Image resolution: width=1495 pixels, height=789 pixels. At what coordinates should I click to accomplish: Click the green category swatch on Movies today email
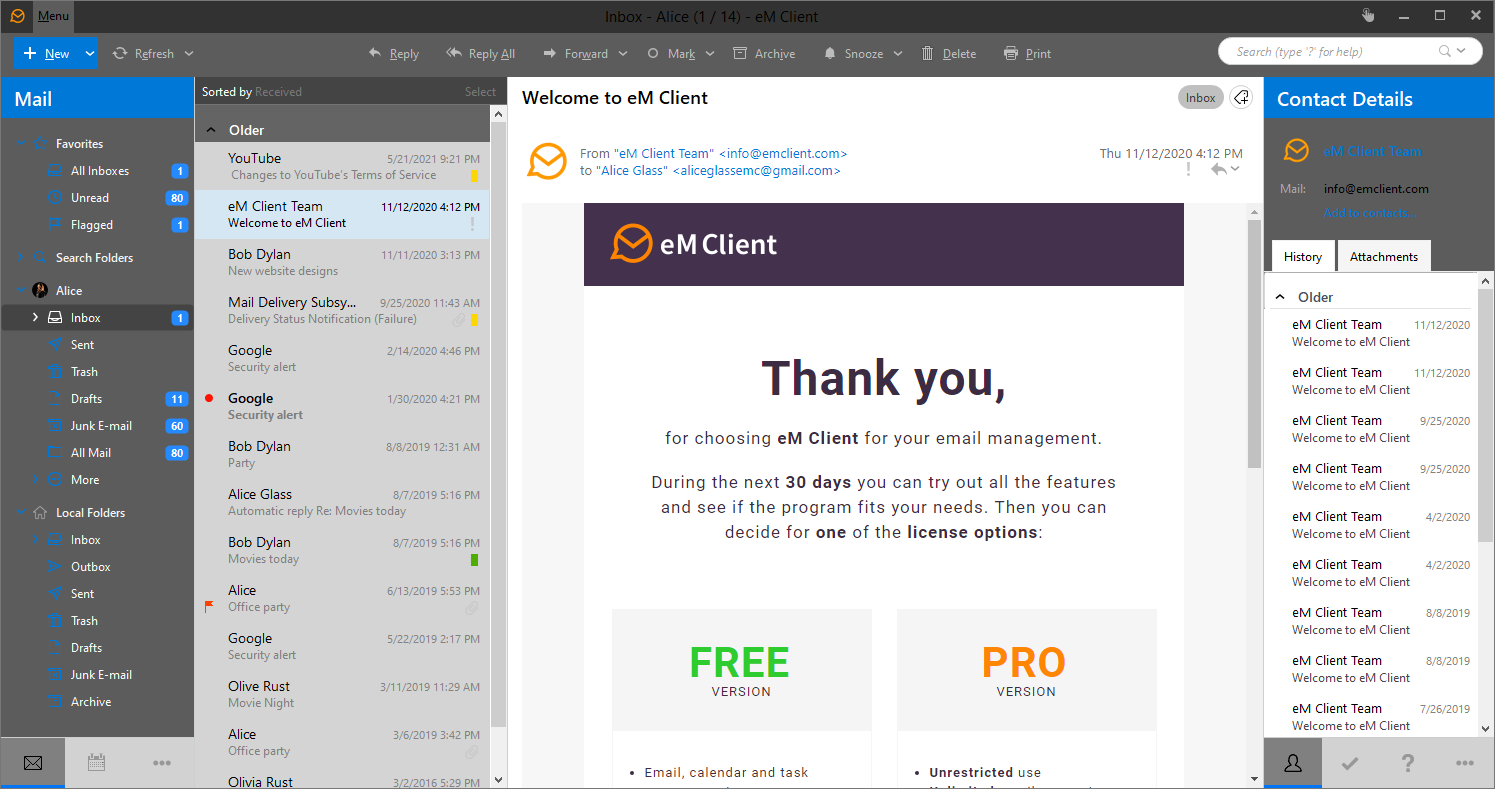(474, 560)
